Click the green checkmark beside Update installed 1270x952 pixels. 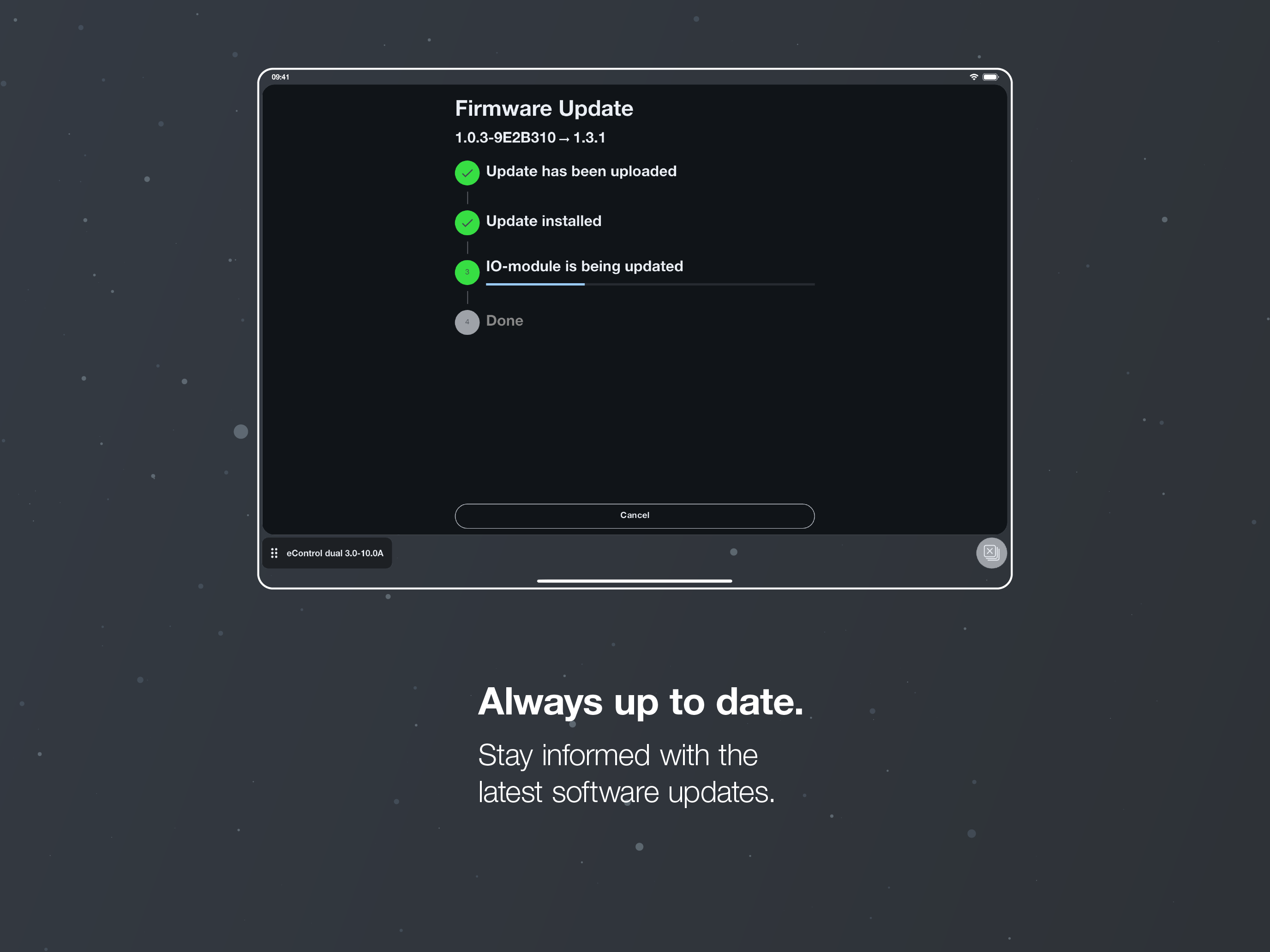click(467, 223)
